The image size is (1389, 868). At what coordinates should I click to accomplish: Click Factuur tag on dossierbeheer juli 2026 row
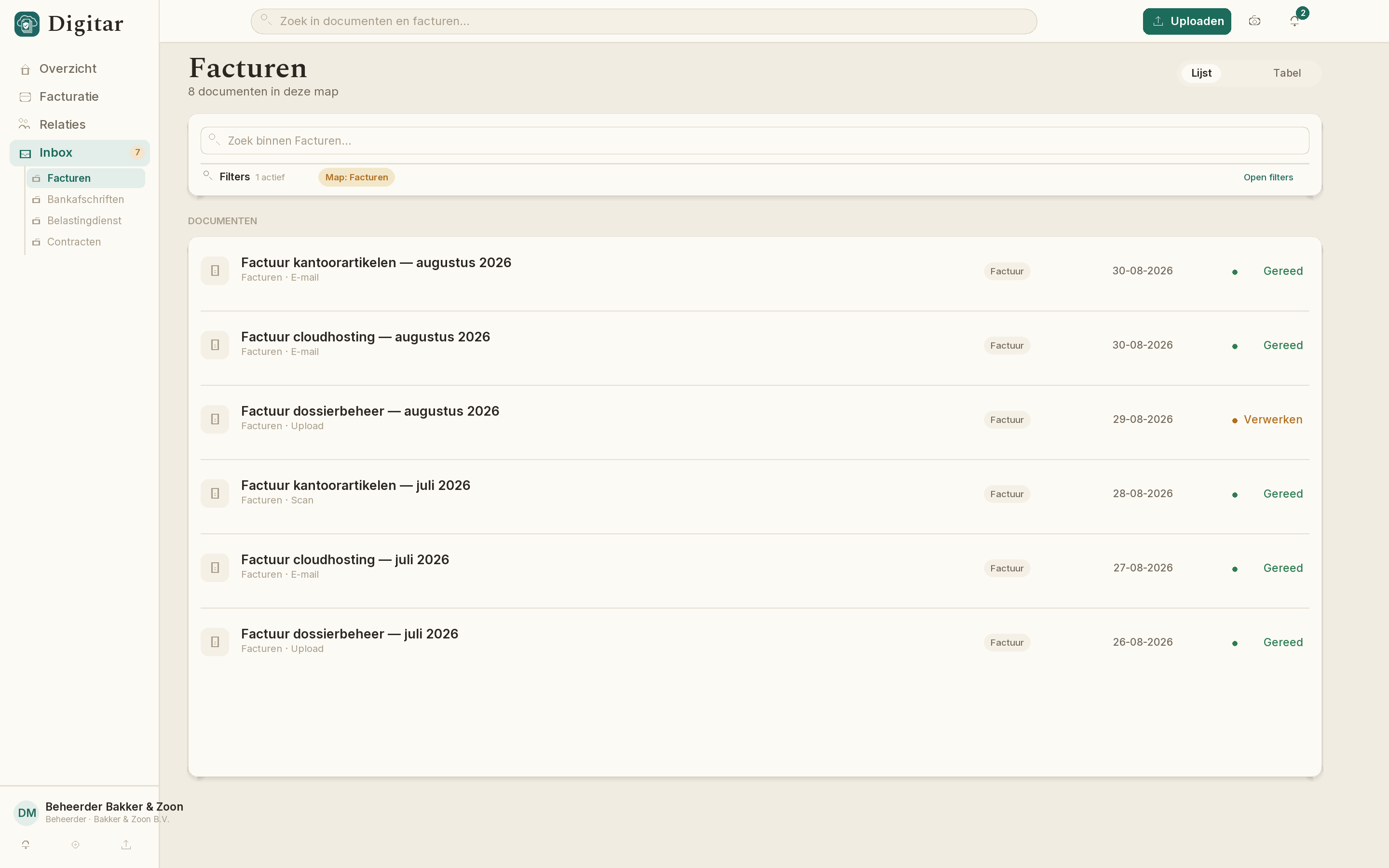tap(1007, 642)
